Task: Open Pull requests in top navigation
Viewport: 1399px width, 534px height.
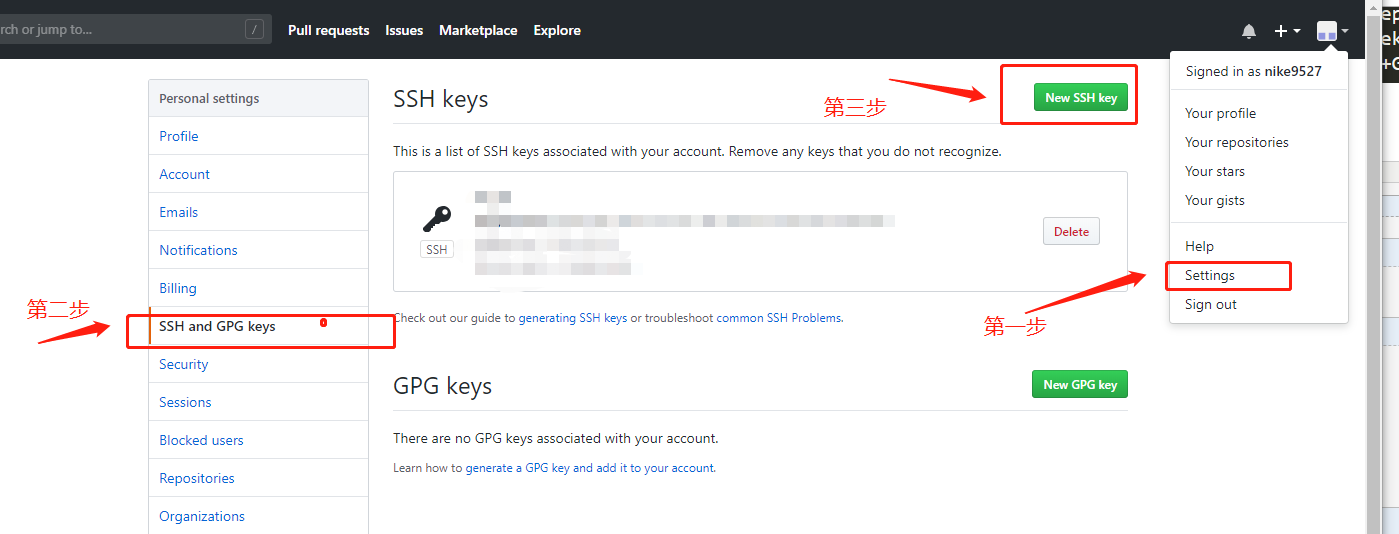Action: [x=328, y=31]
